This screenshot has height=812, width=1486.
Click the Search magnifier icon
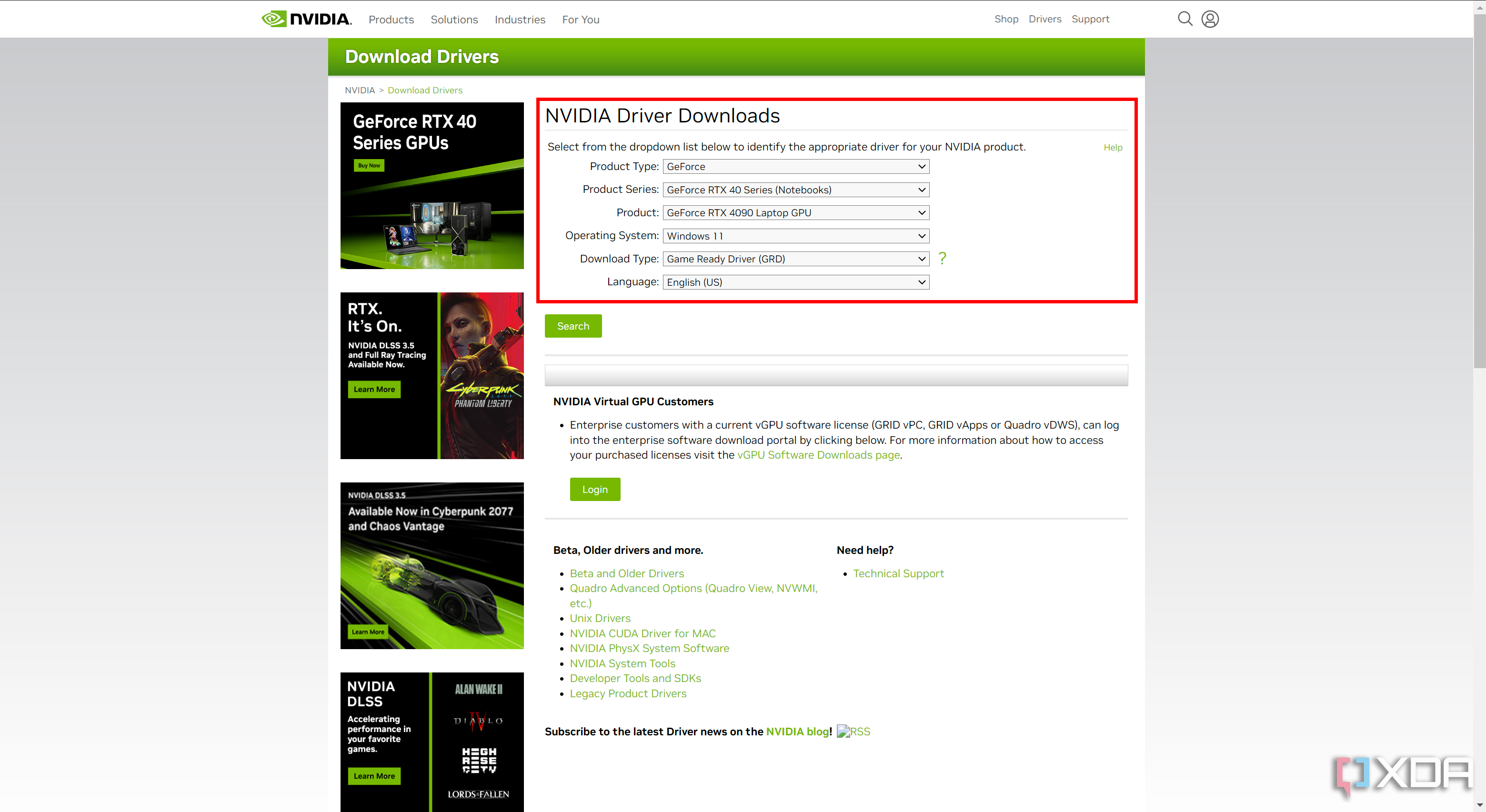1184,18
